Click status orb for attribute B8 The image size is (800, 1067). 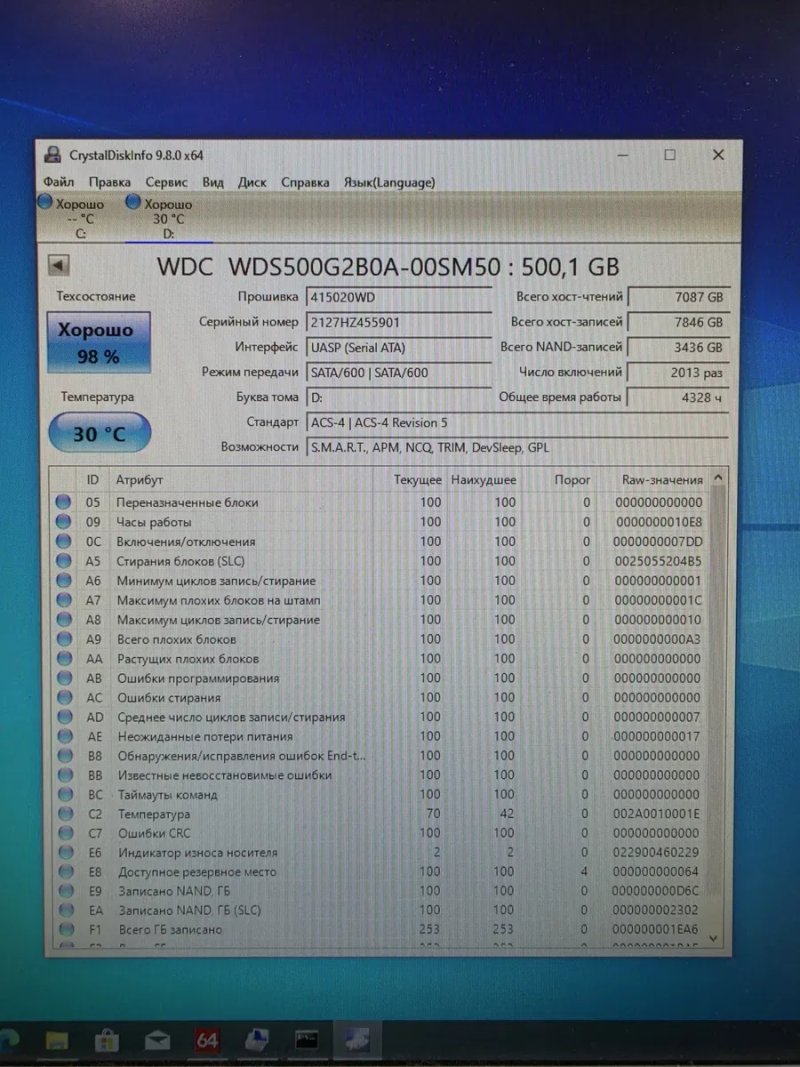click(65, 755)
